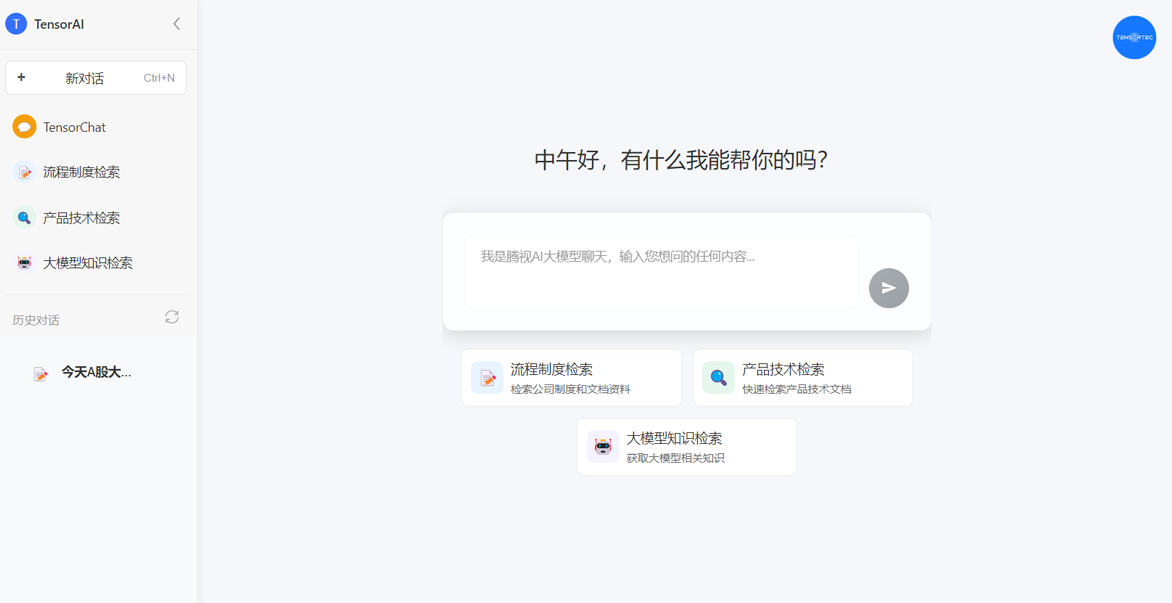The image size is (1172, 603).
Task: Choose the 流程制度检索 card below the input
Action: [571, 378]
